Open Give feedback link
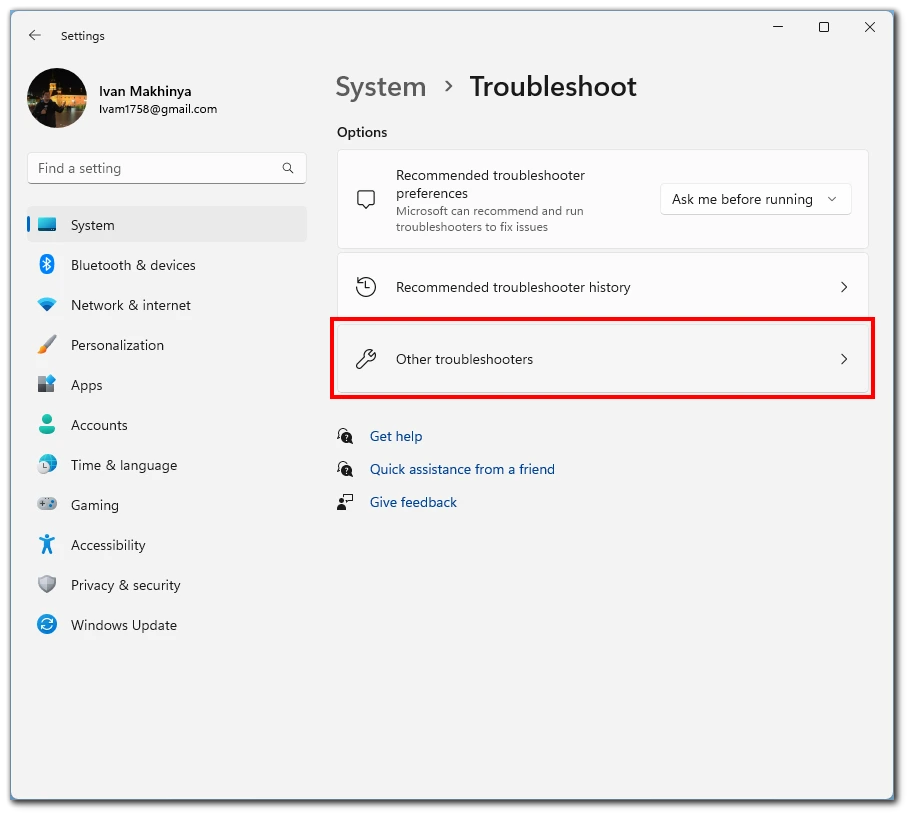The height and width of the screenshot is (818, 912). click(414, 503)
